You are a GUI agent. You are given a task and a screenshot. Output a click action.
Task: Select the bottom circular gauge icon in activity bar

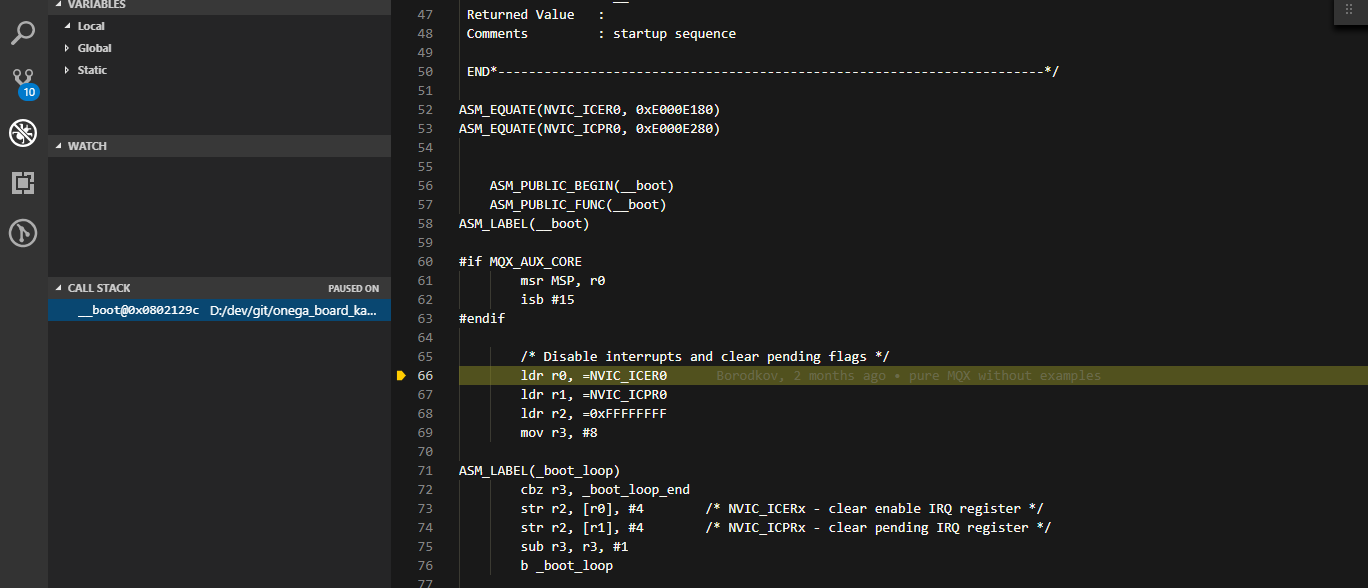point(22,233)
